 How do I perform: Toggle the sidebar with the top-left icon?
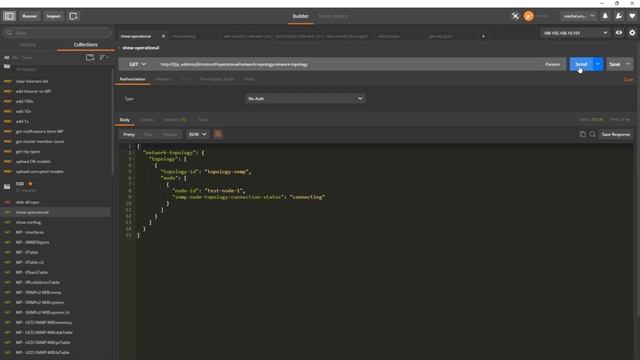[9, 16]
